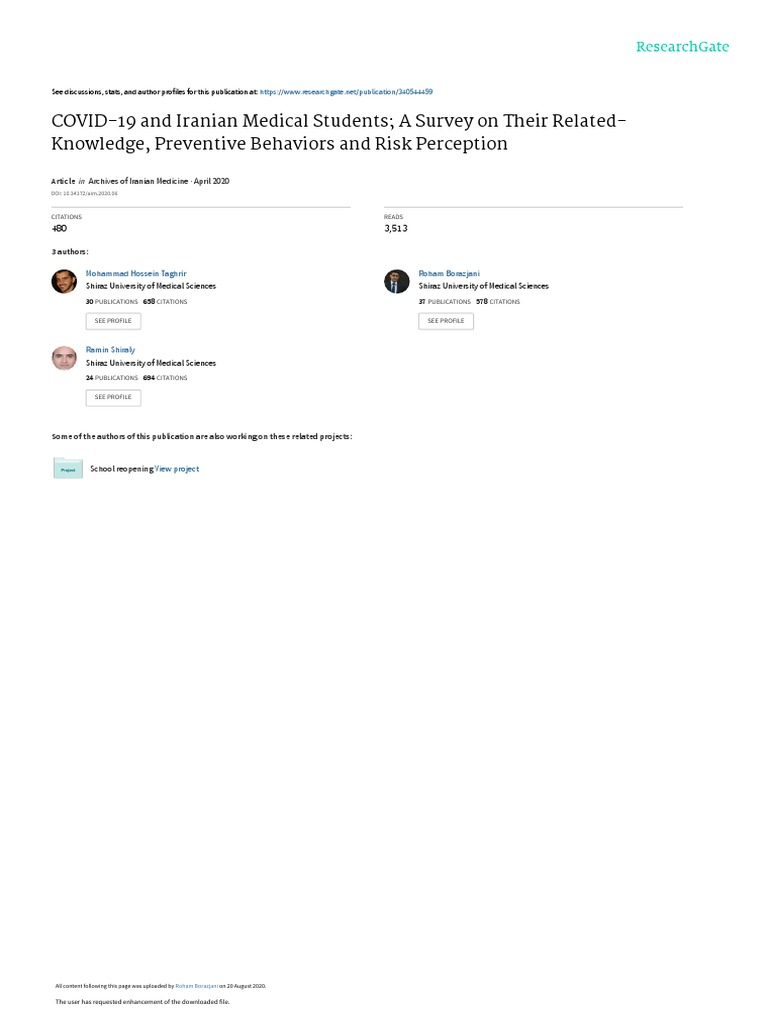The width and height of the screenshot is (768, 1024).
Task: Click the DOI text below the journal name
Action: [x=84, y=193]
